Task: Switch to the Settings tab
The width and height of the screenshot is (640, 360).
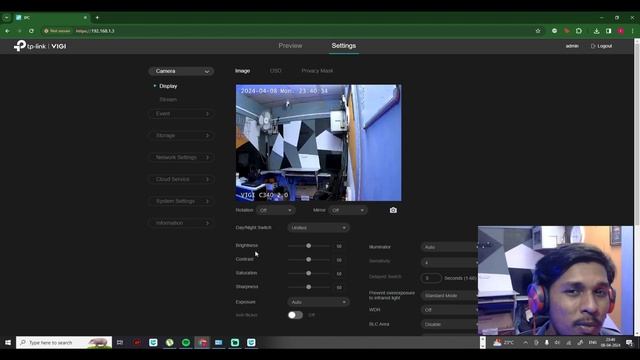Action: [344, 46]
